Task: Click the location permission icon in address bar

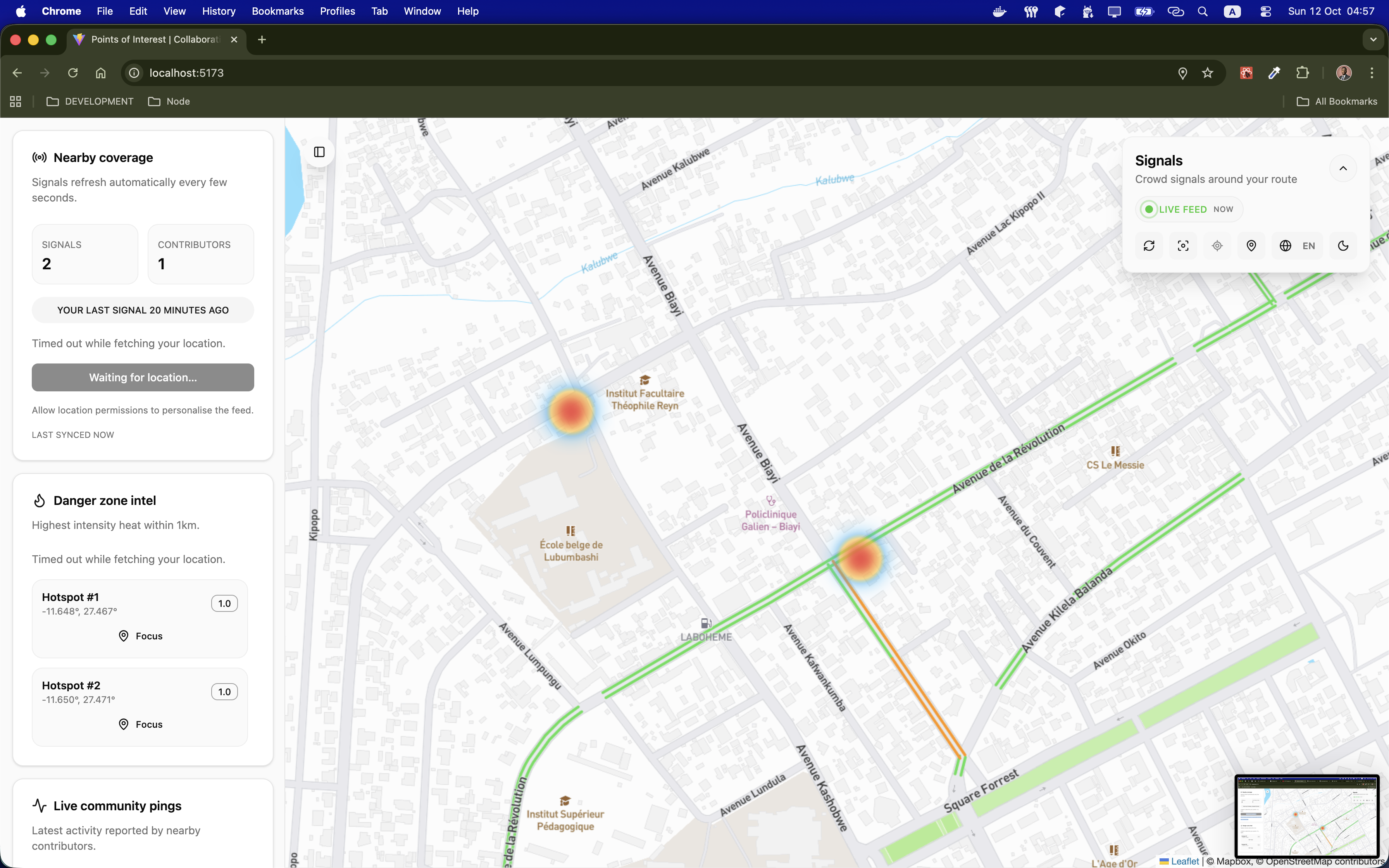Action: tap(1182, 73)
